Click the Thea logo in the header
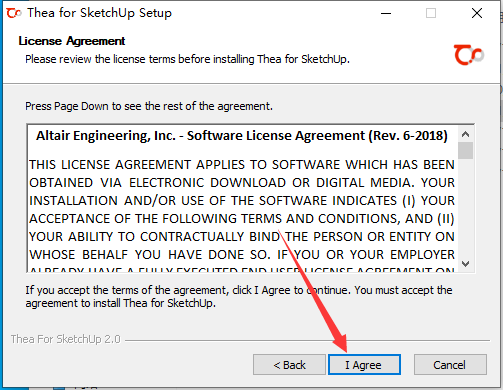This screenshot has width=503, height=390. coord(469,55)
